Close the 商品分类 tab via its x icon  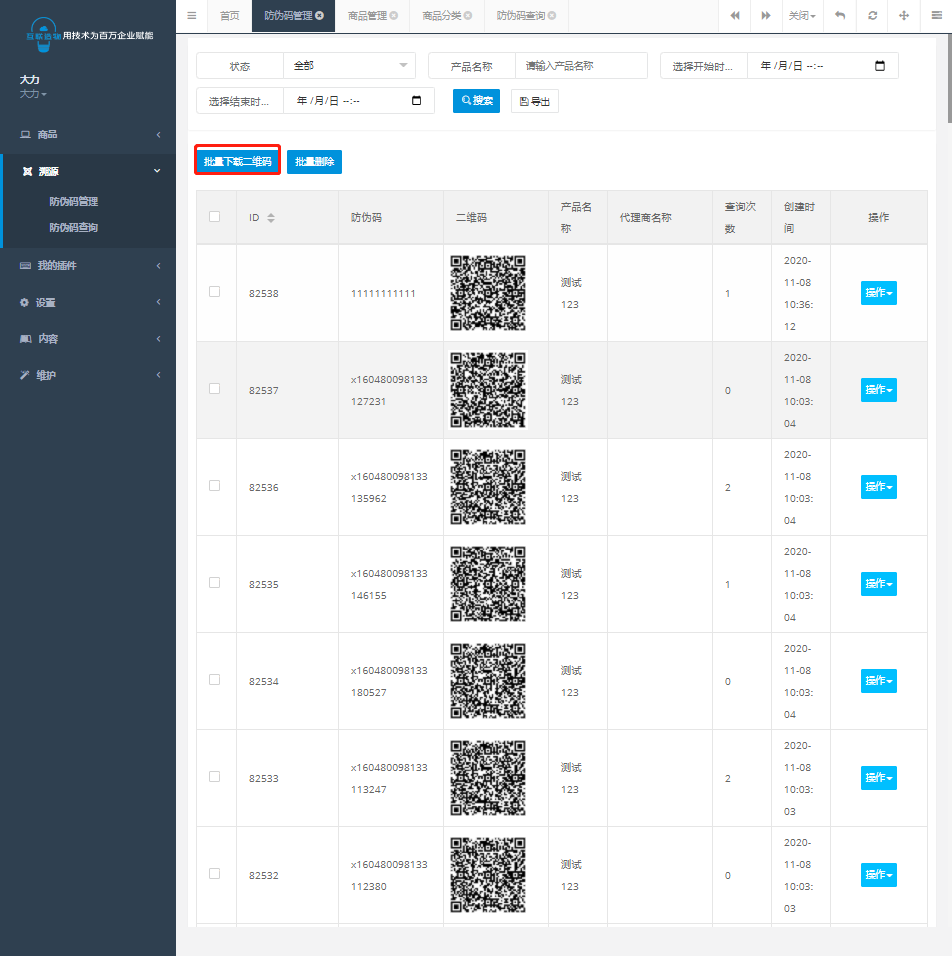(468, 16)
